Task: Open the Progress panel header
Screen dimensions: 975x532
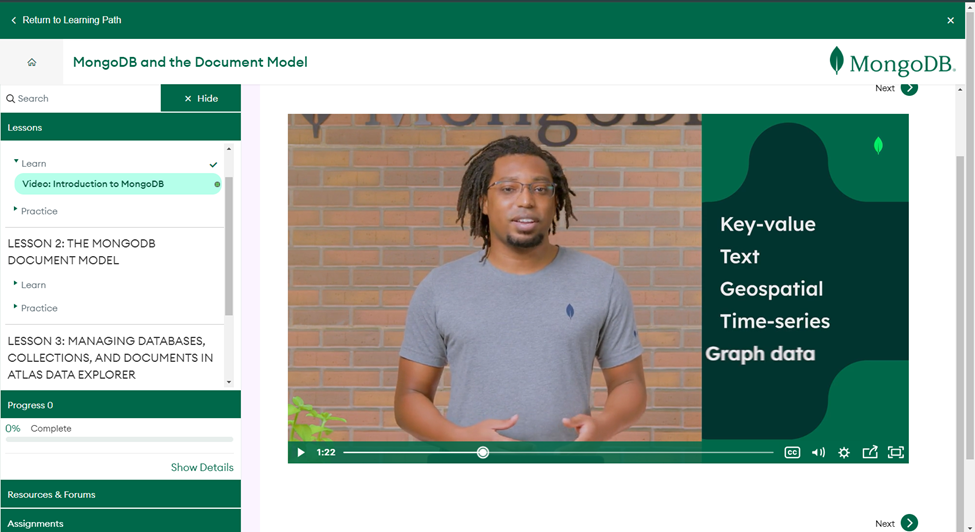Action: [x=121, y=405]
